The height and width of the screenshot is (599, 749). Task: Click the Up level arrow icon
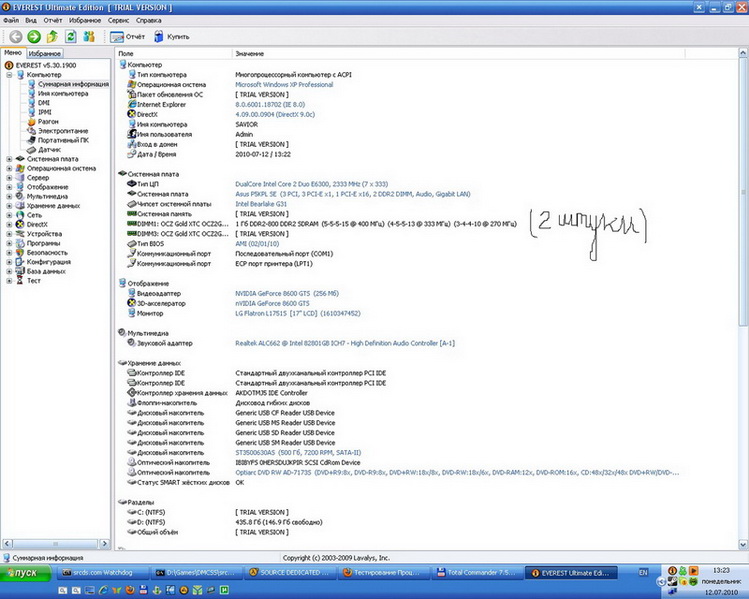pos(52,36)
